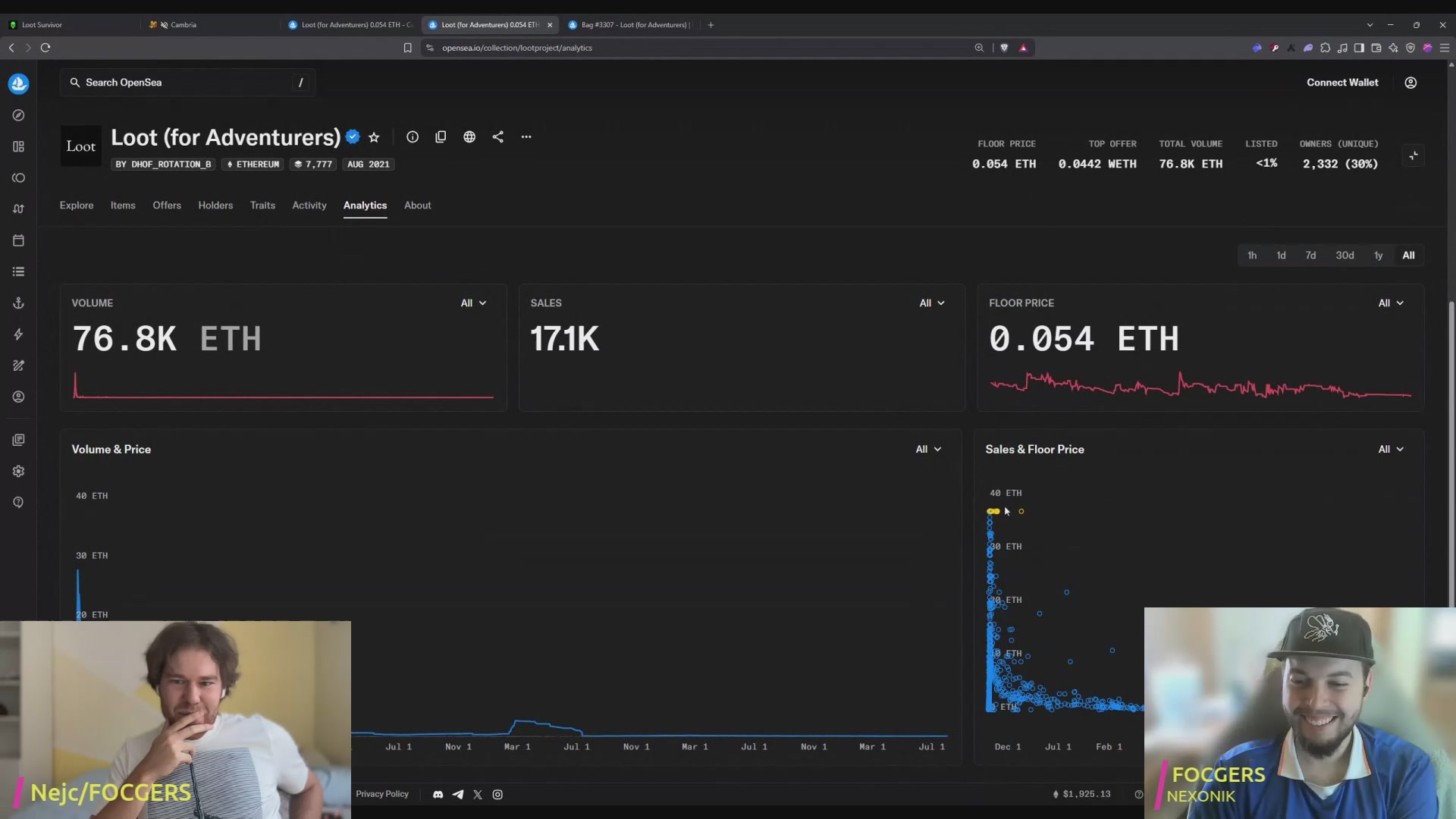Select the 7d time range
The image size is (1456, 819).
pyautogui.click(x=1310, y=256)
